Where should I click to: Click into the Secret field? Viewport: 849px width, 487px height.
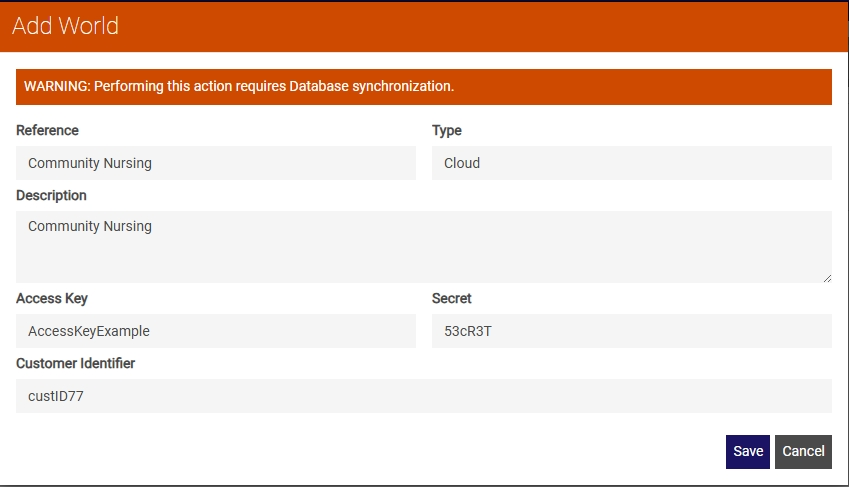[x=631, y=331]
